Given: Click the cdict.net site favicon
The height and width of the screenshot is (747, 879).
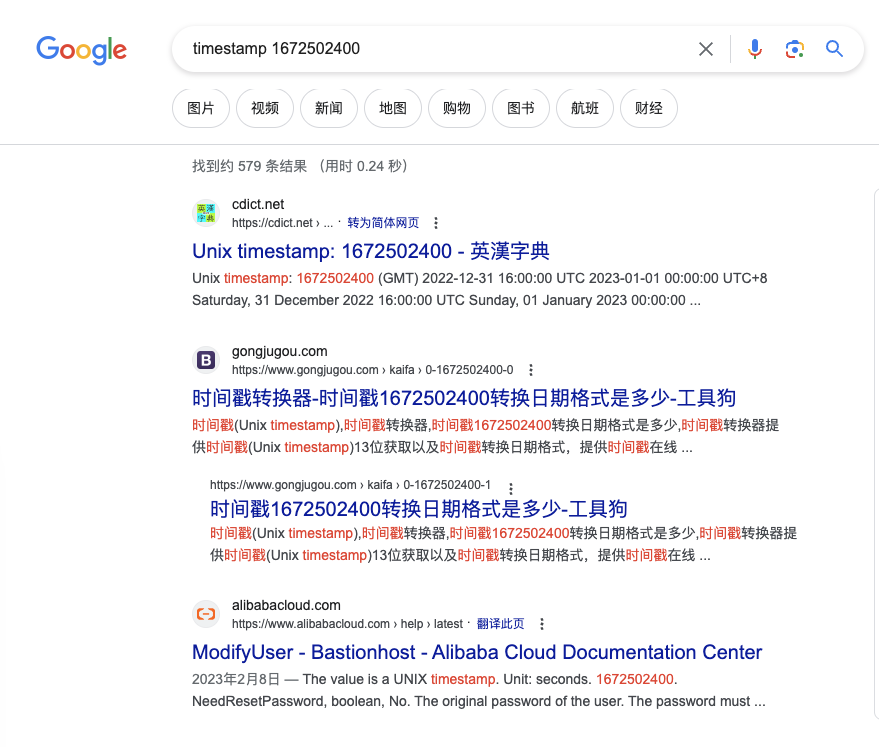Looking at the screenshot, I should 206,212.
